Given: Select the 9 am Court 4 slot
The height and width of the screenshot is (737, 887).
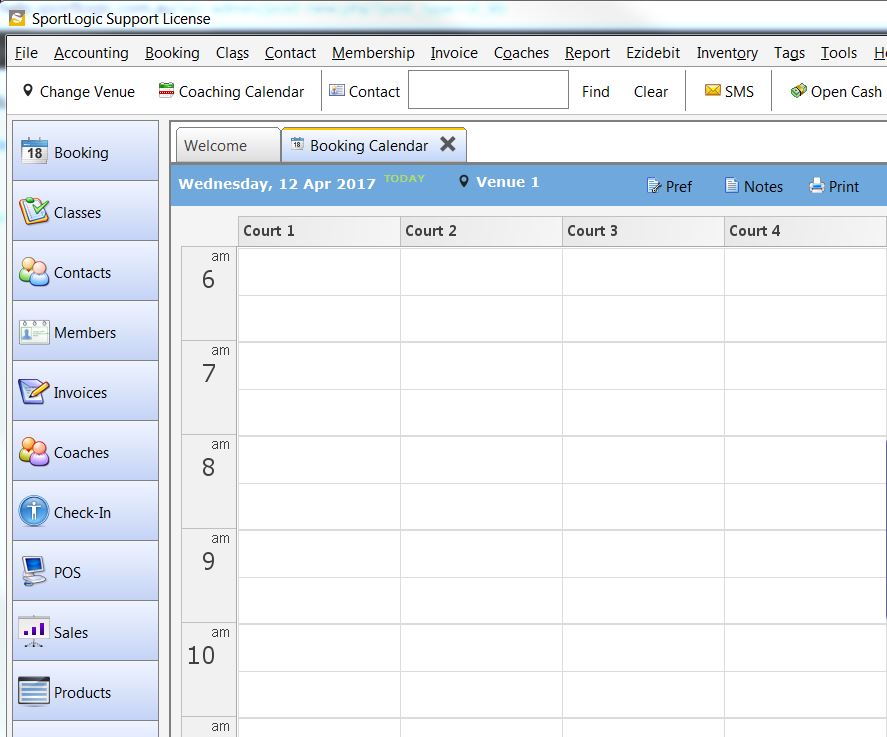Looking at the screenshot, I should point(805,553).
